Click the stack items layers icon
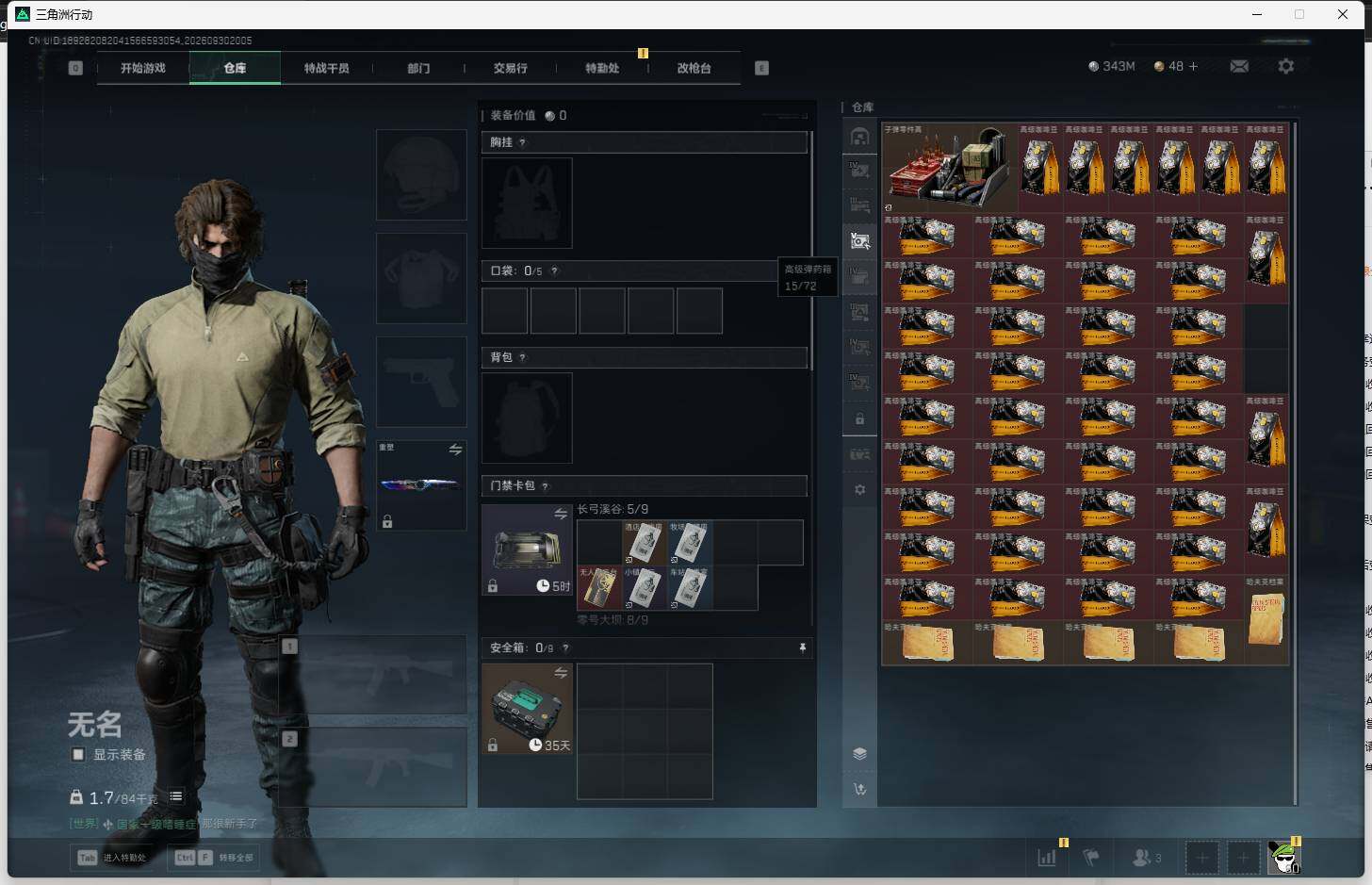Screen dimensions: 1372x885 [859, 753]
